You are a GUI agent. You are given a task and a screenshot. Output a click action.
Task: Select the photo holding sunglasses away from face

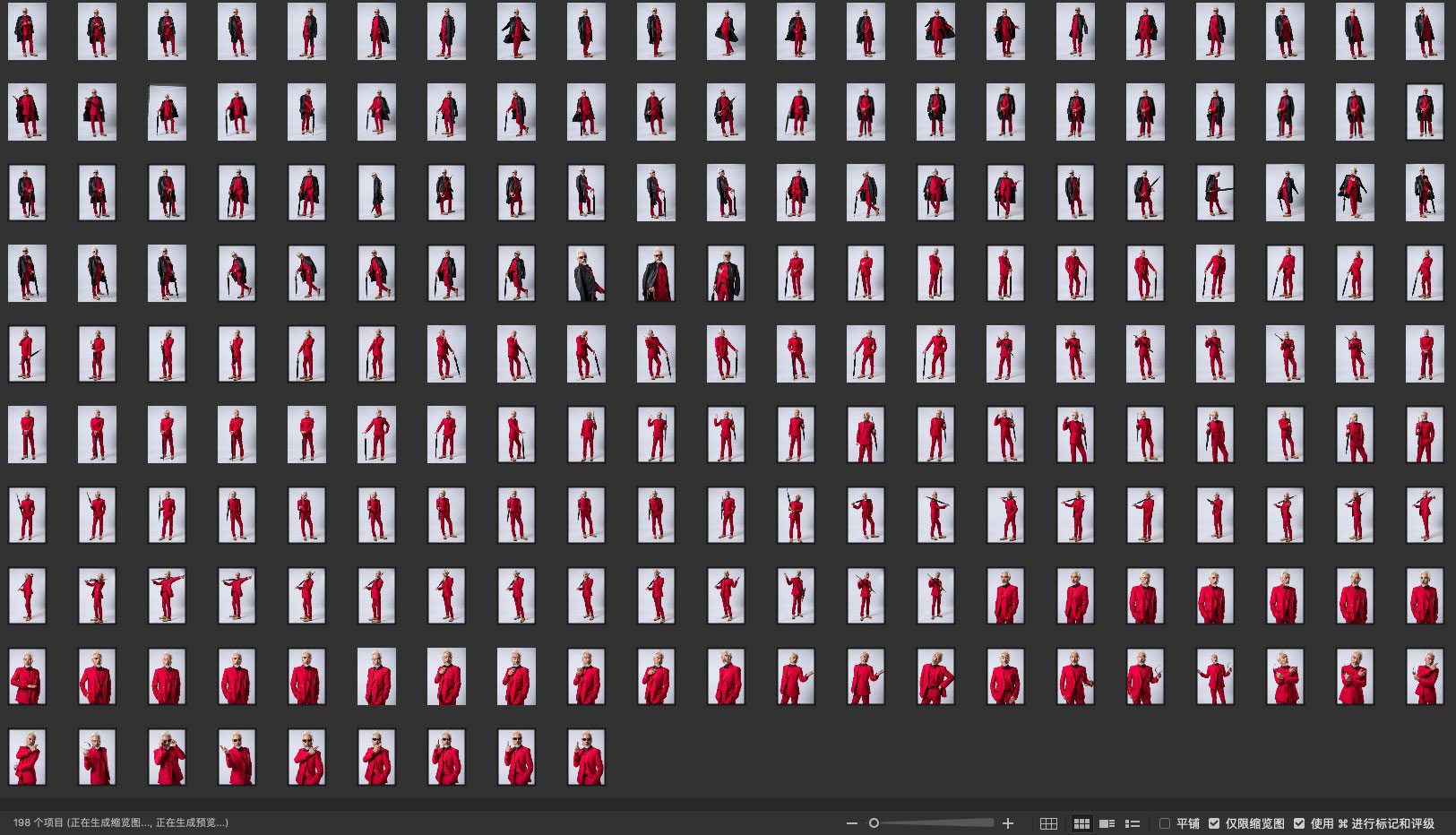(x=97, y=757)
